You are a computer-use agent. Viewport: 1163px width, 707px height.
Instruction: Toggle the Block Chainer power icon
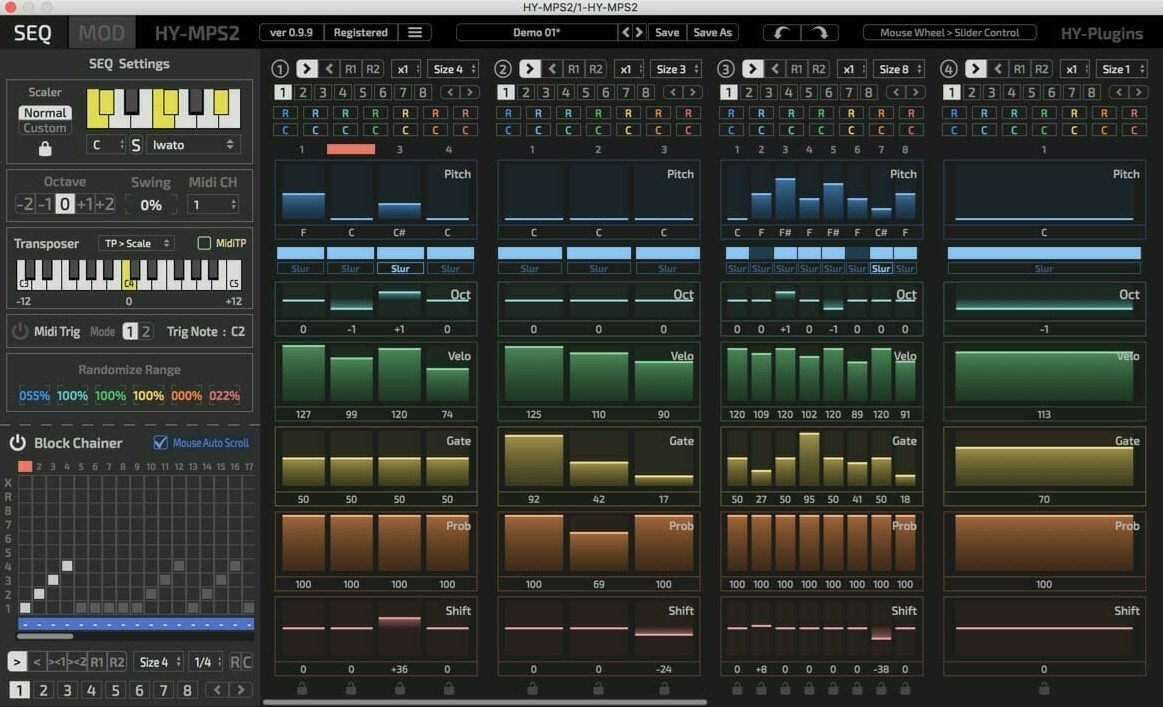(17, 443)
